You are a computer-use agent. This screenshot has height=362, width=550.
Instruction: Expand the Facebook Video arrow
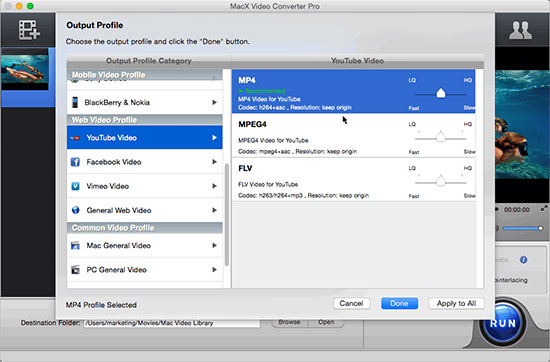point(214,162)
